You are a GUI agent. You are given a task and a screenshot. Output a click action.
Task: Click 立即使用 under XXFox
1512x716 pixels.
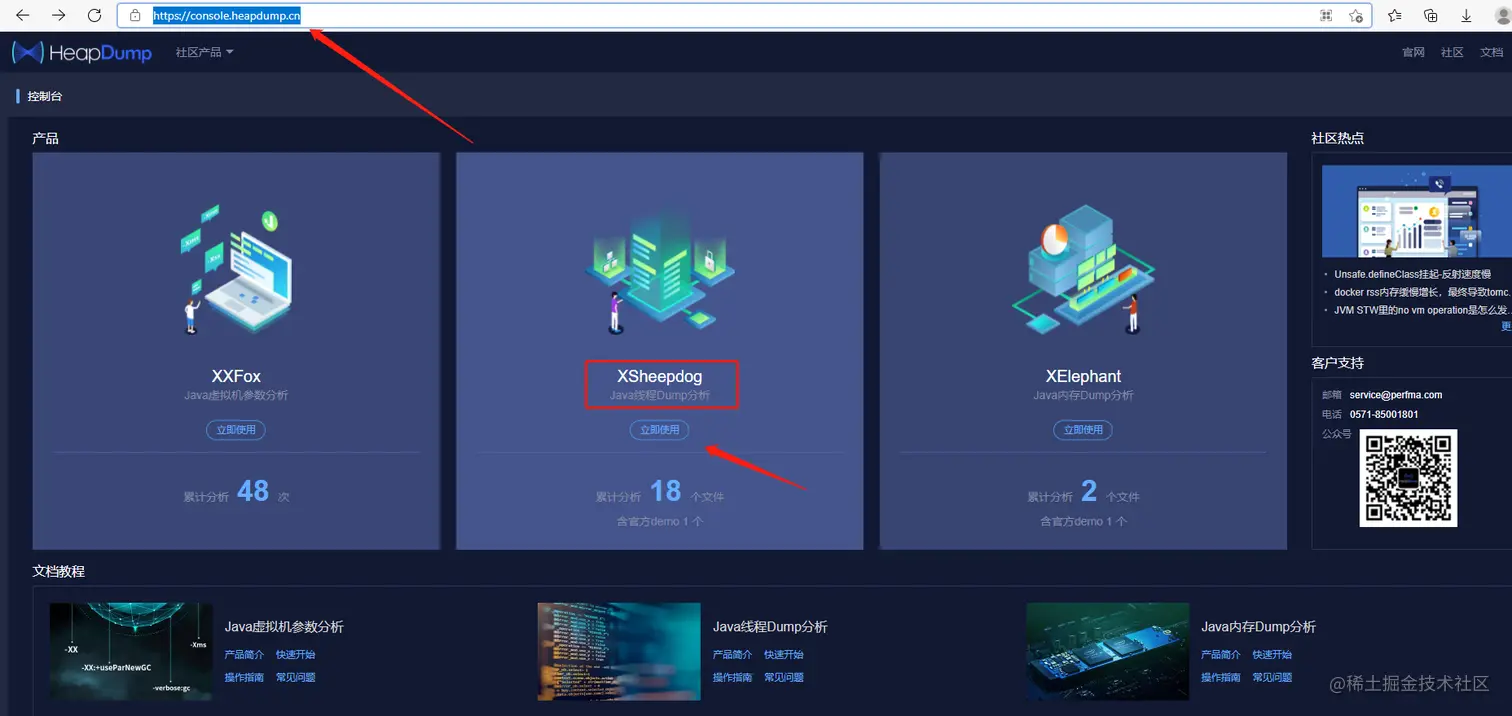(x=236, y=429)
